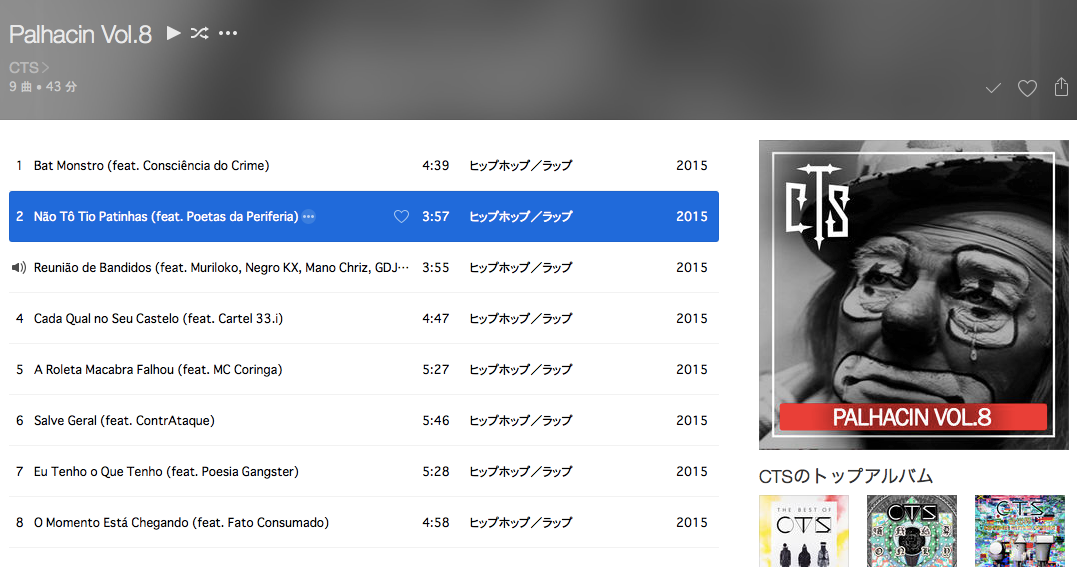Love the album with header heart icon
Viewport: 1077px width, 567px height.
pos(1028,88)
